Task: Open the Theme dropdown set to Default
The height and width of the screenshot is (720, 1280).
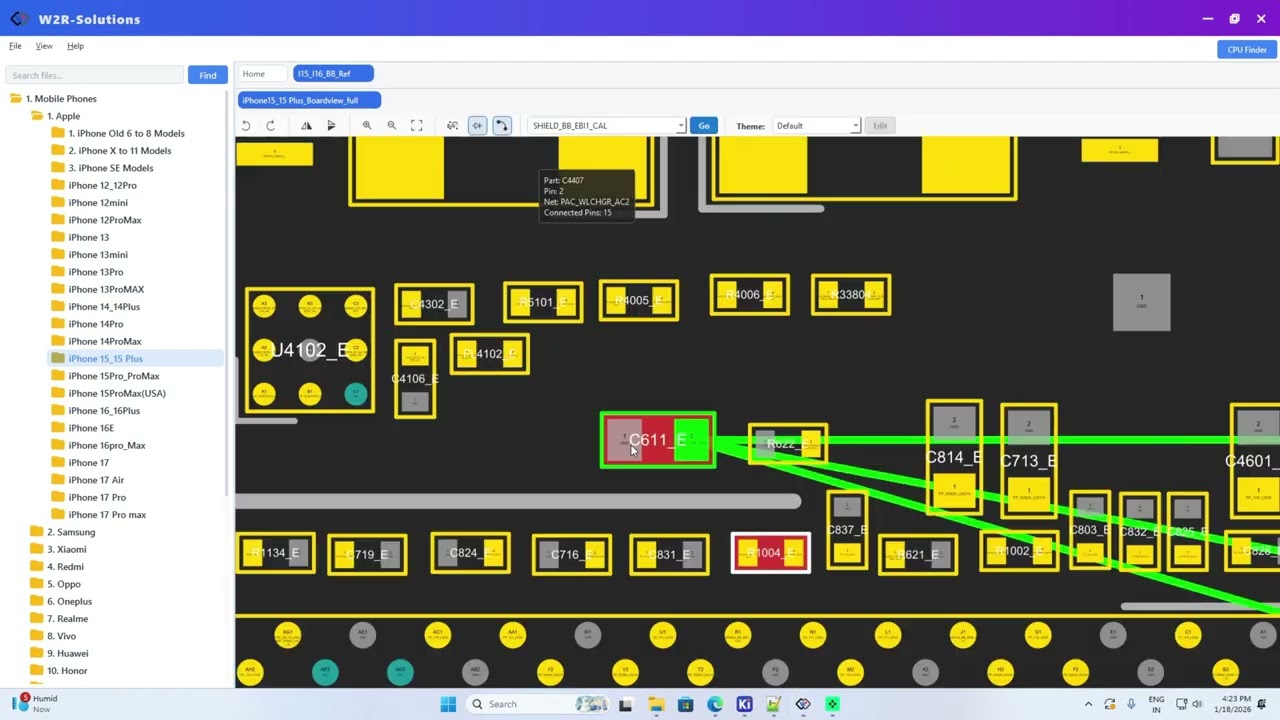Action: pos(817,126)
